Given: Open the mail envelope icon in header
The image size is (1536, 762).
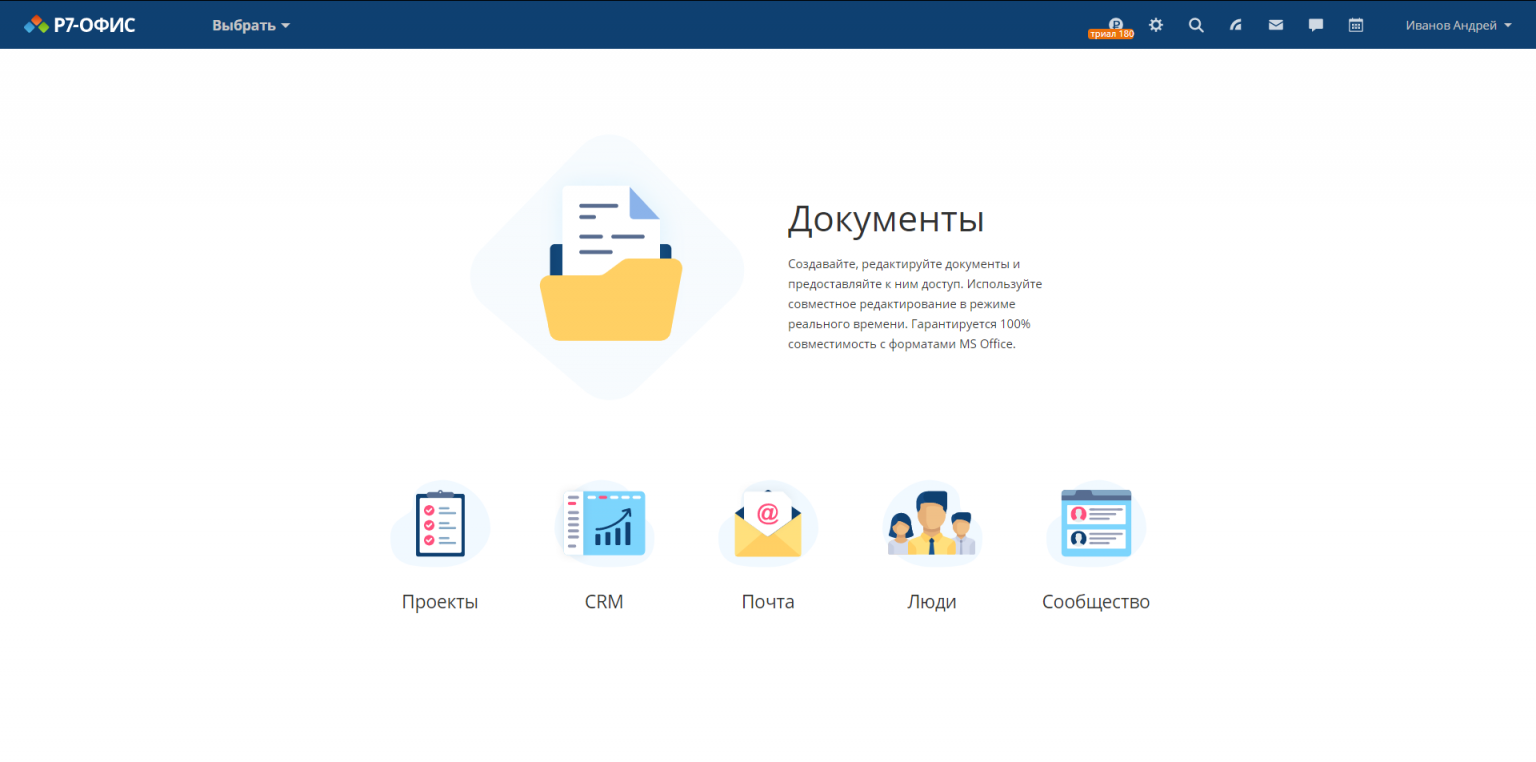Looking at the screenshot, I should [1276, 25].
